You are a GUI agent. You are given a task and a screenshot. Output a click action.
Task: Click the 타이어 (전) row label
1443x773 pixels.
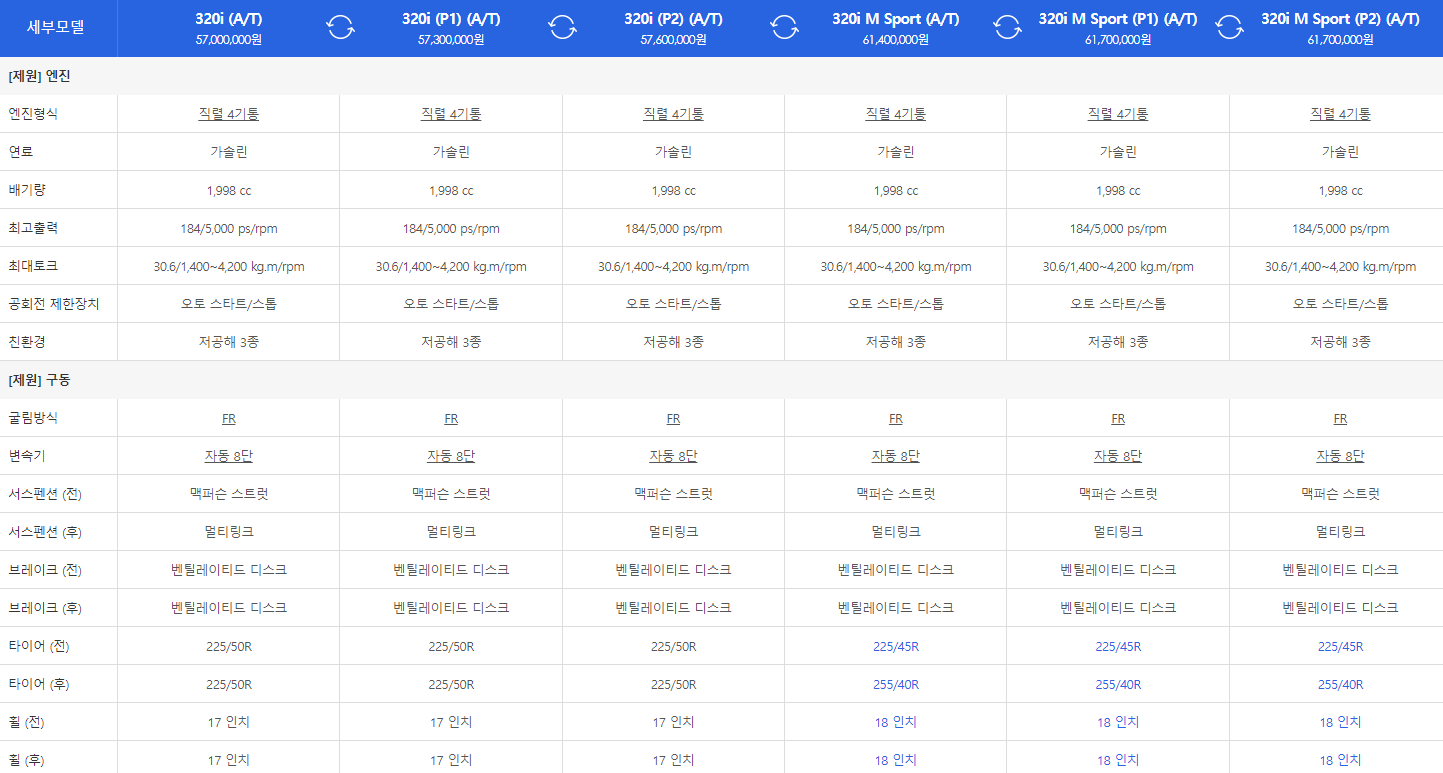39,646
